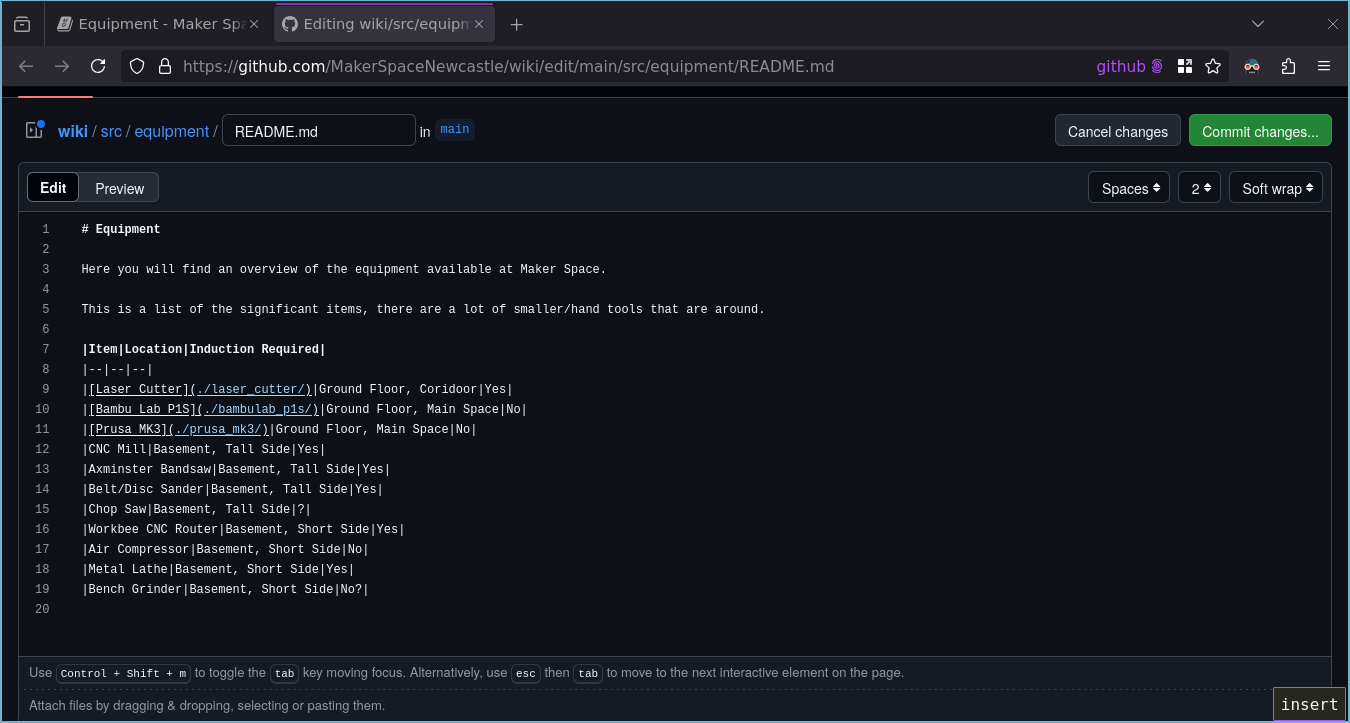Click the back navigation arrow
Screen dimensions: 1350x723
(x=25, y=66)
